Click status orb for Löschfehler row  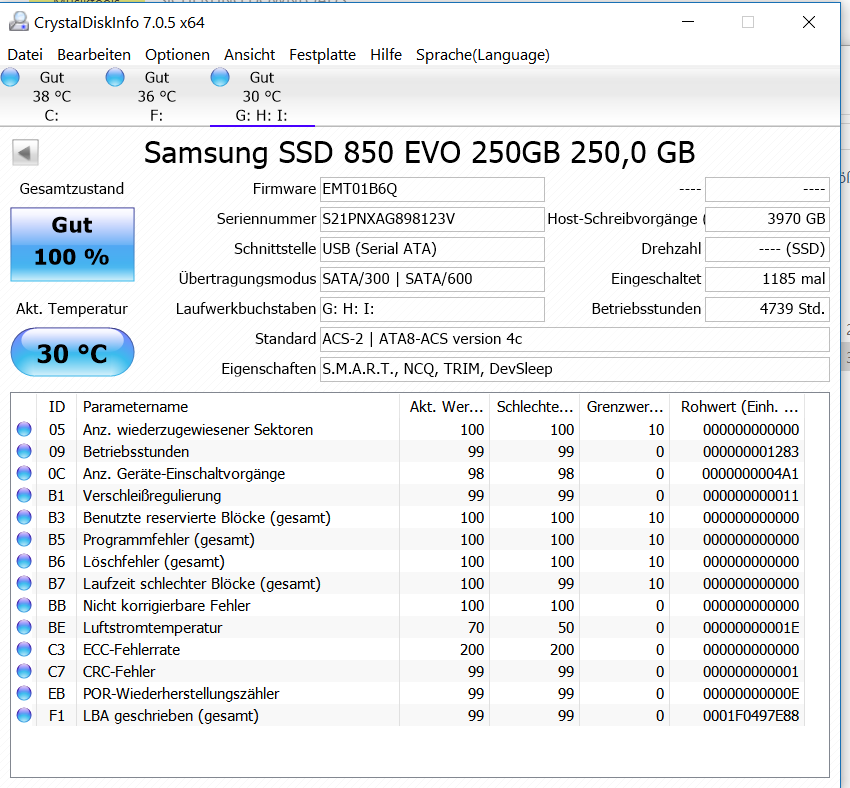[x=24, y=561]
